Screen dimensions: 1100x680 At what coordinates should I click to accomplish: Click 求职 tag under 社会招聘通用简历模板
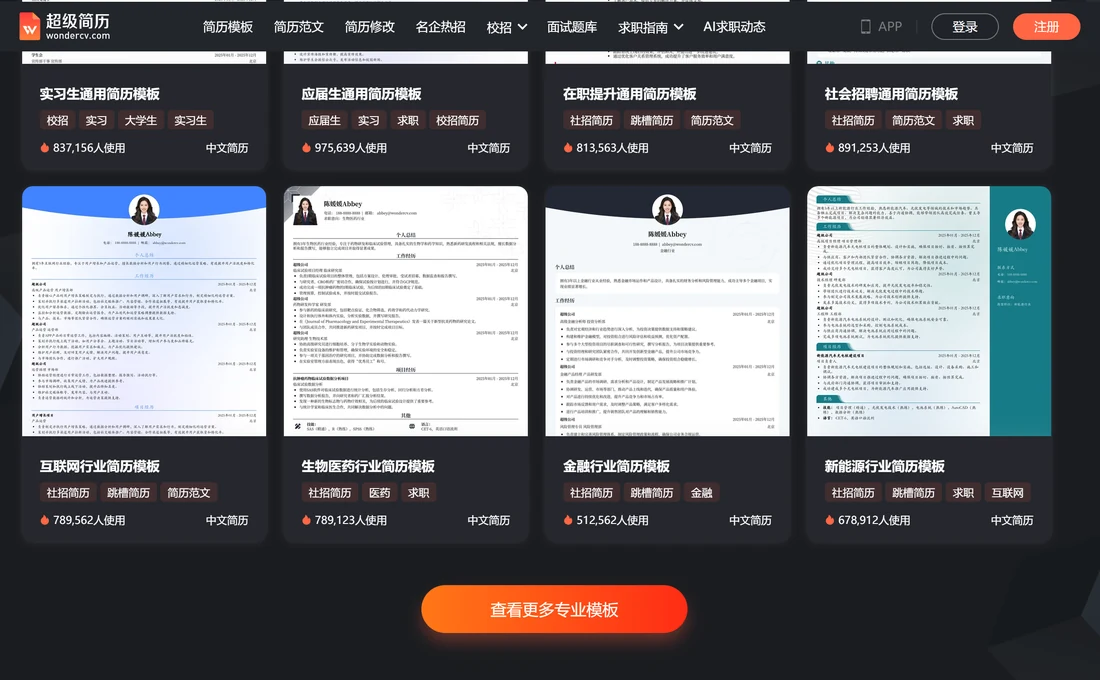click(x=963, y=121)
